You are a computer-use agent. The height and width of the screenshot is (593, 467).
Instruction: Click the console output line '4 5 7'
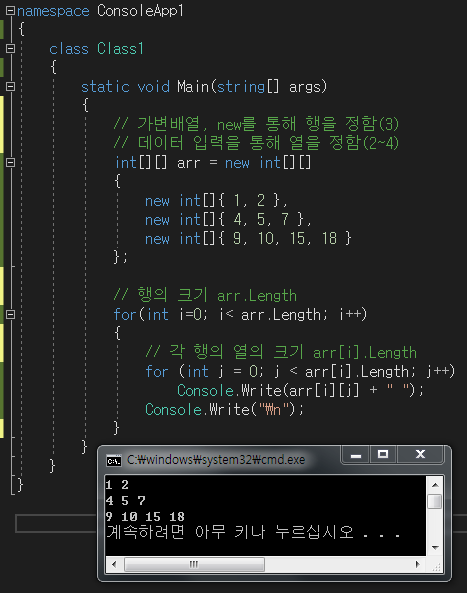pos(126,501)
